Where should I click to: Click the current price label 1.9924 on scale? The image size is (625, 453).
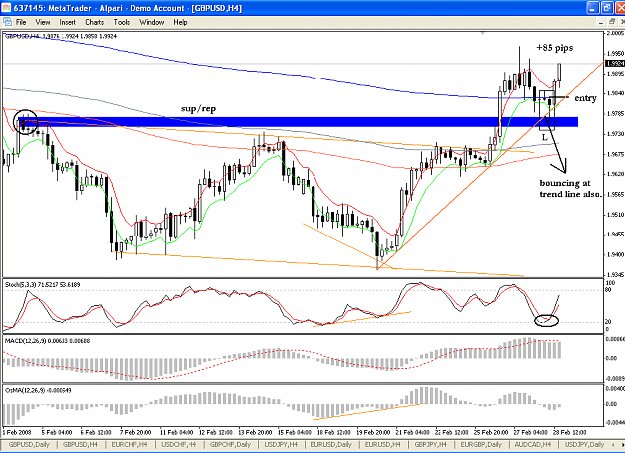point(615,63)
